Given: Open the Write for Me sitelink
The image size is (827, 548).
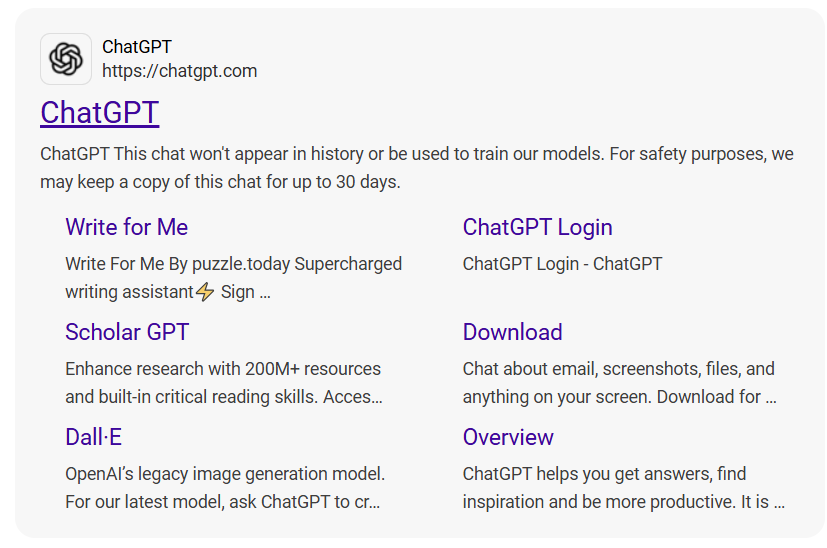Looking at the screenshot, I should (x=126, y=227).
